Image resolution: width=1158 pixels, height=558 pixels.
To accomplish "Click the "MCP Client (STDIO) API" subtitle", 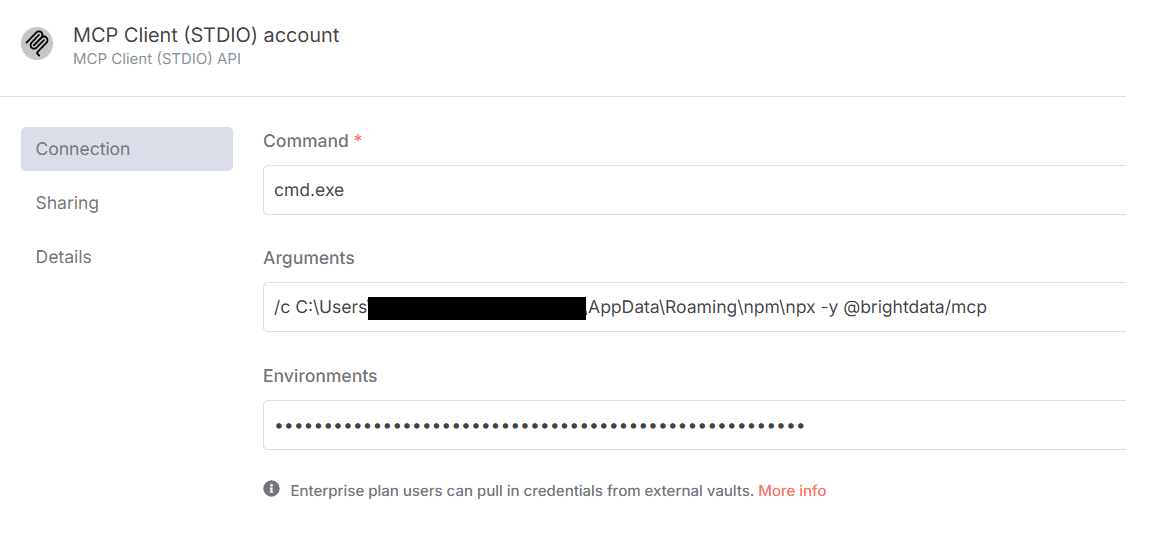I will point(156,59).
